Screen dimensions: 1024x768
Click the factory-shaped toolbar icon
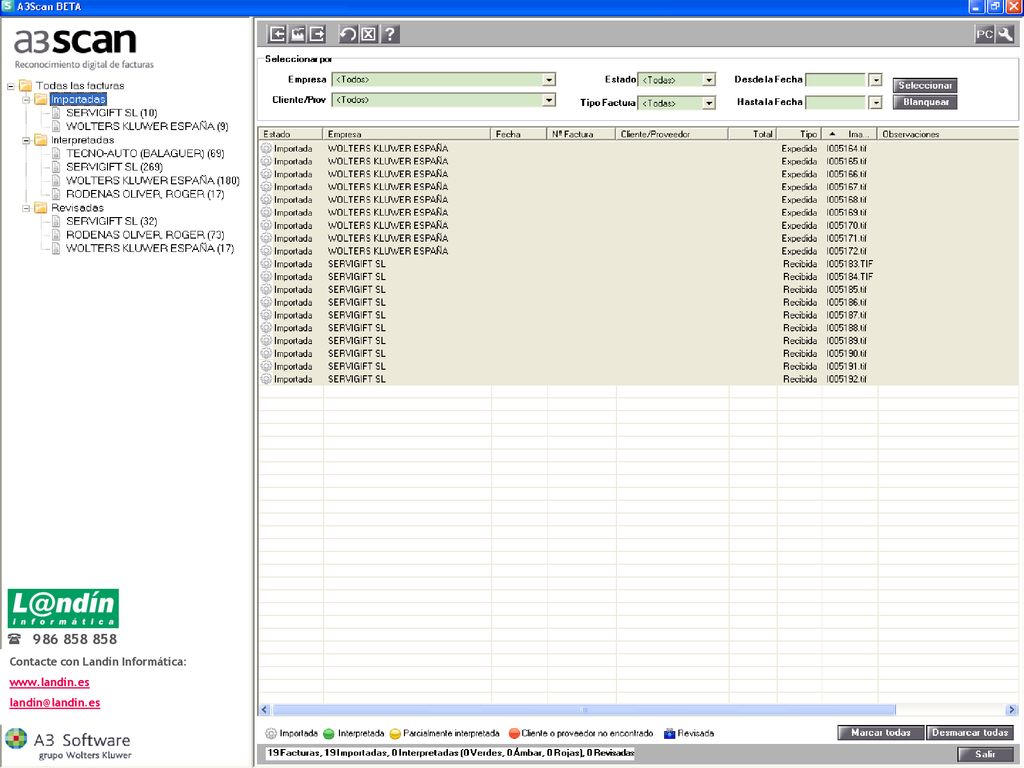coord(298,34)
